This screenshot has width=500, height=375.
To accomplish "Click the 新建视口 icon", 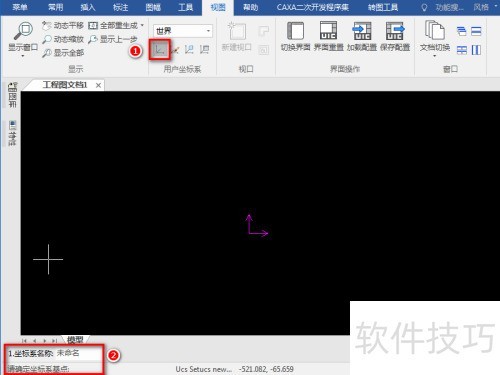I will 237,32.
